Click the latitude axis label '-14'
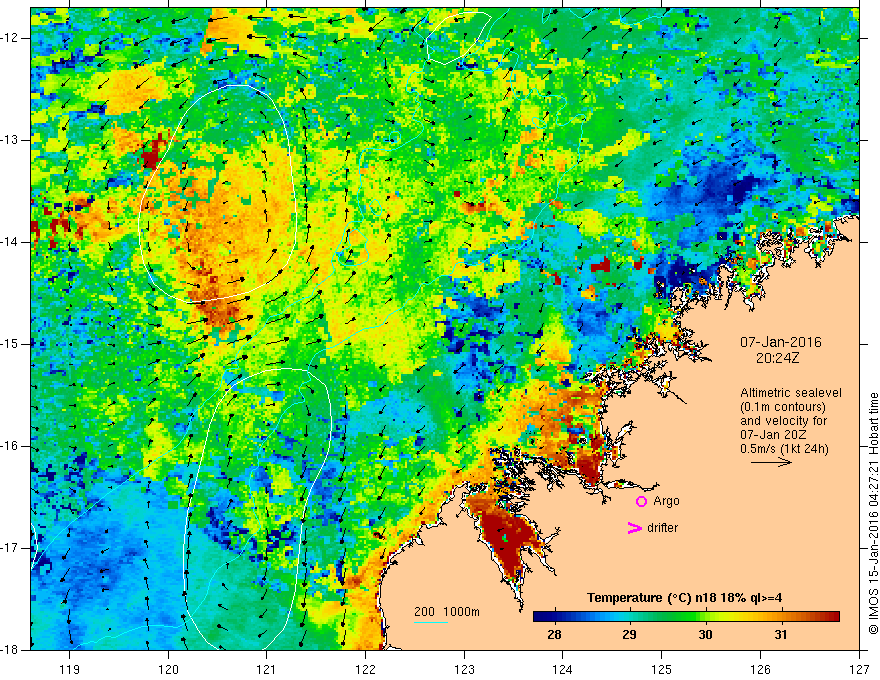 click(10, 242)
